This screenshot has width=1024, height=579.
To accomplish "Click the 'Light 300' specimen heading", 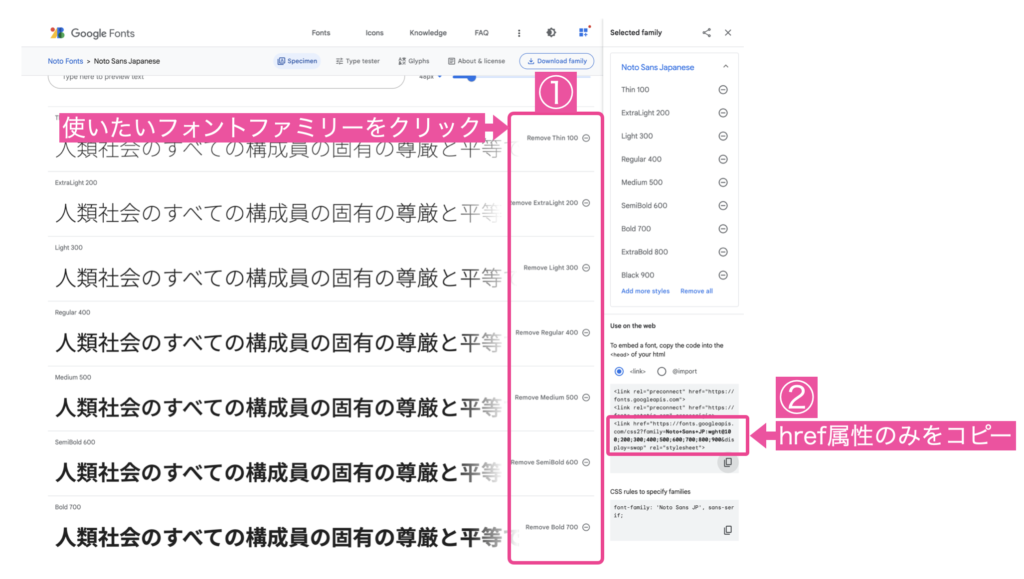I will [x=69, y=247].
